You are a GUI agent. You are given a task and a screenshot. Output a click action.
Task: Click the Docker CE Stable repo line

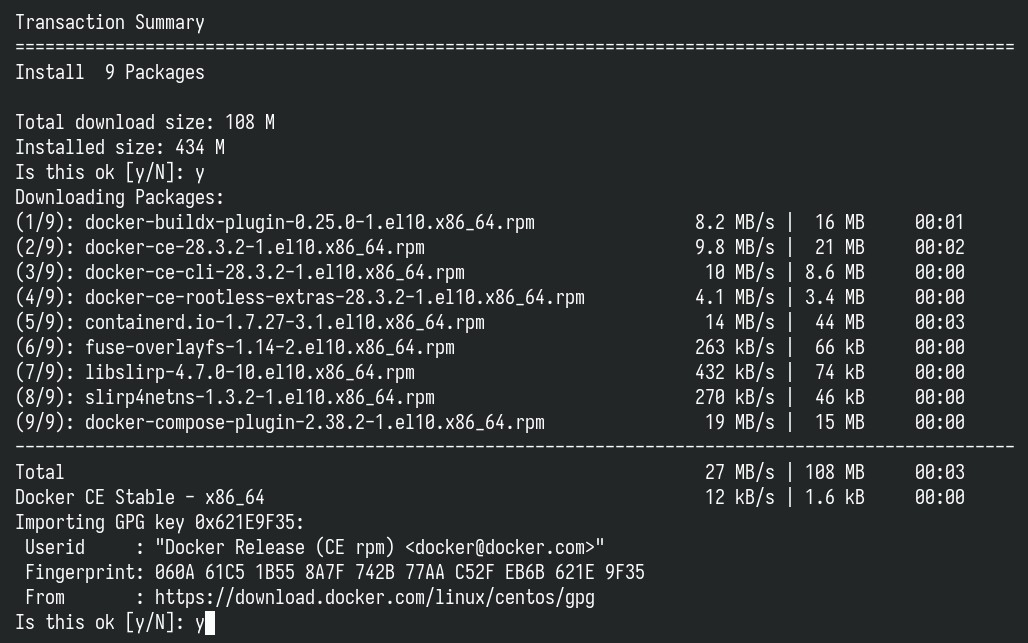click(490, 497)
